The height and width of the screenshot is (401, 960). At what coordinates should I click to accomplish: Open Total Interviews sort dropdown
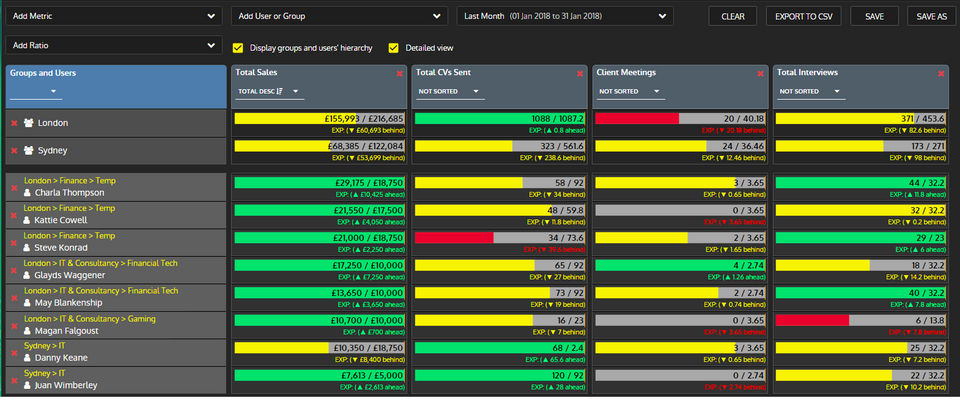(812, 92)
